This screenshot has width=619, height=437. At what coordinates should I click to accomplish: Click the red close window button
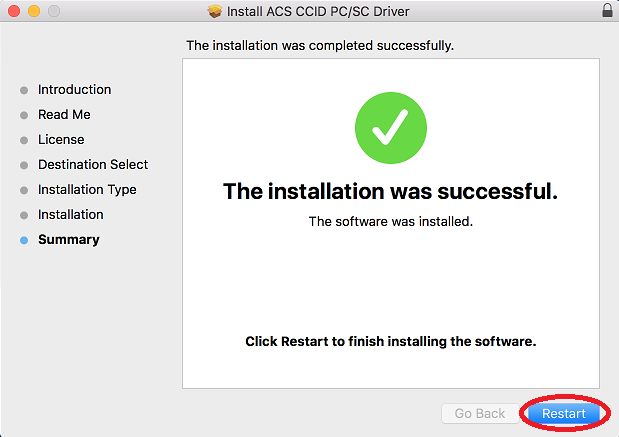pos(14,11)
